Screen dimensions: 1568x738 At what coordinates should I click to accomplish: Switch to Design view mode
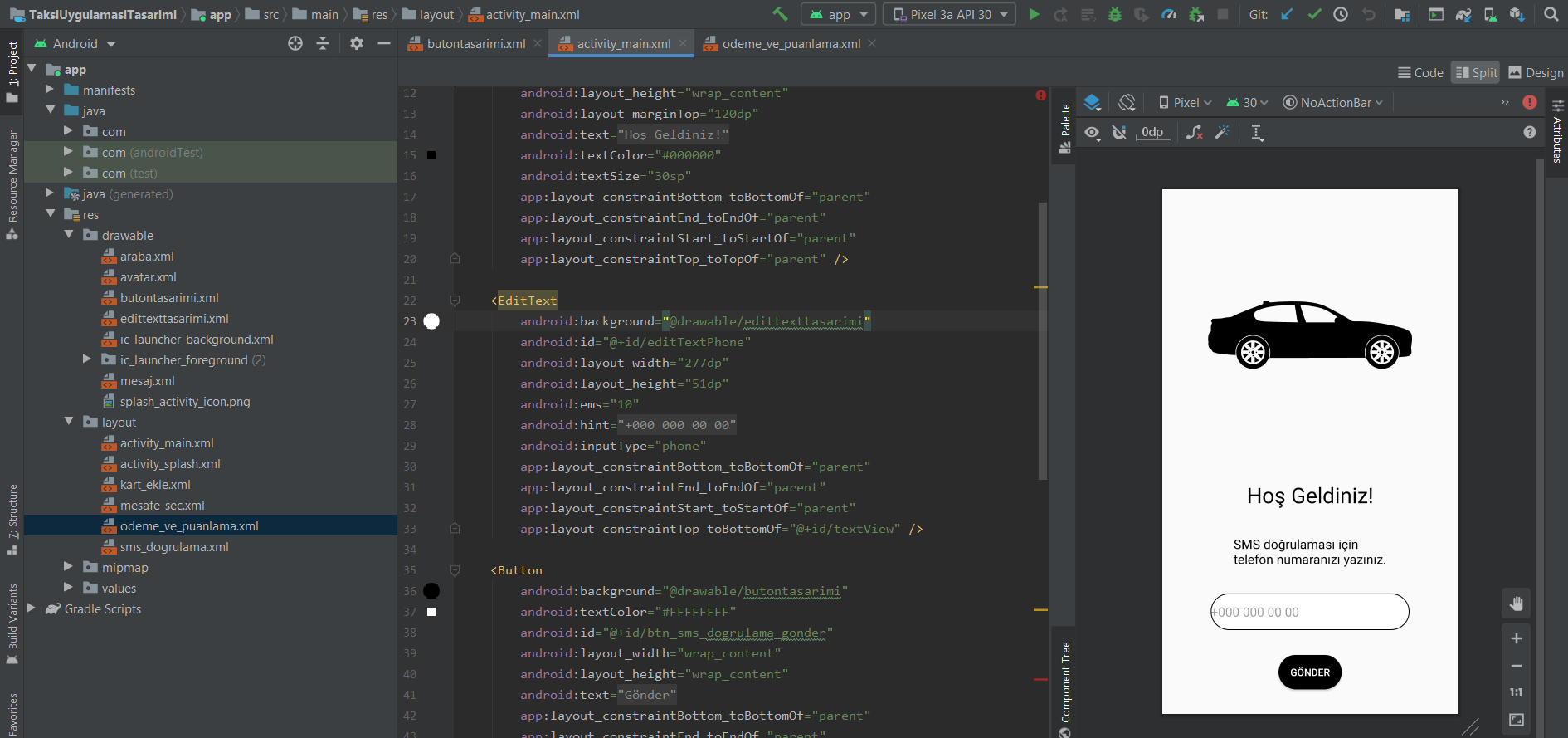point(1536,72)
